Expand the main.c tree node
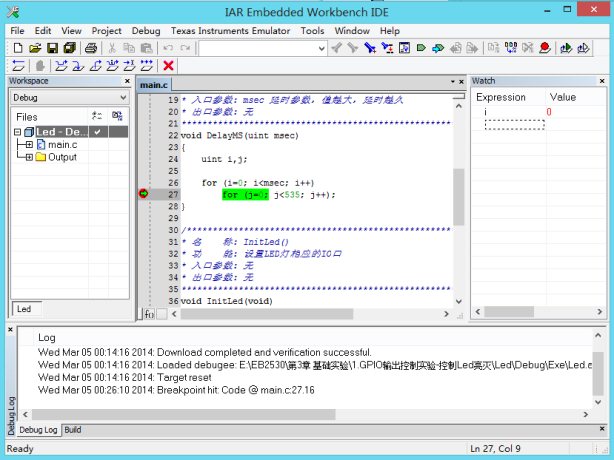 (29, 145)
